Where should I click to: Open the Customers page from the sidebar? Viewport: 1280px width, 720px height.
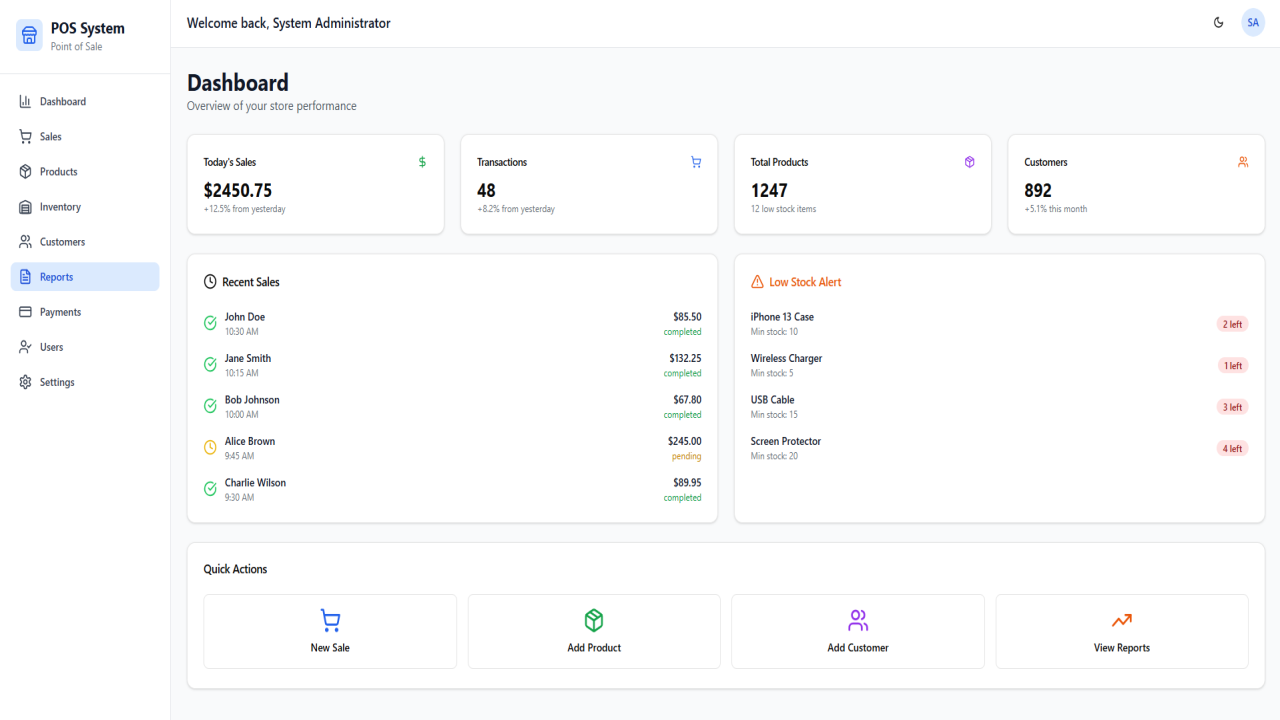click(x=85, y=242)
